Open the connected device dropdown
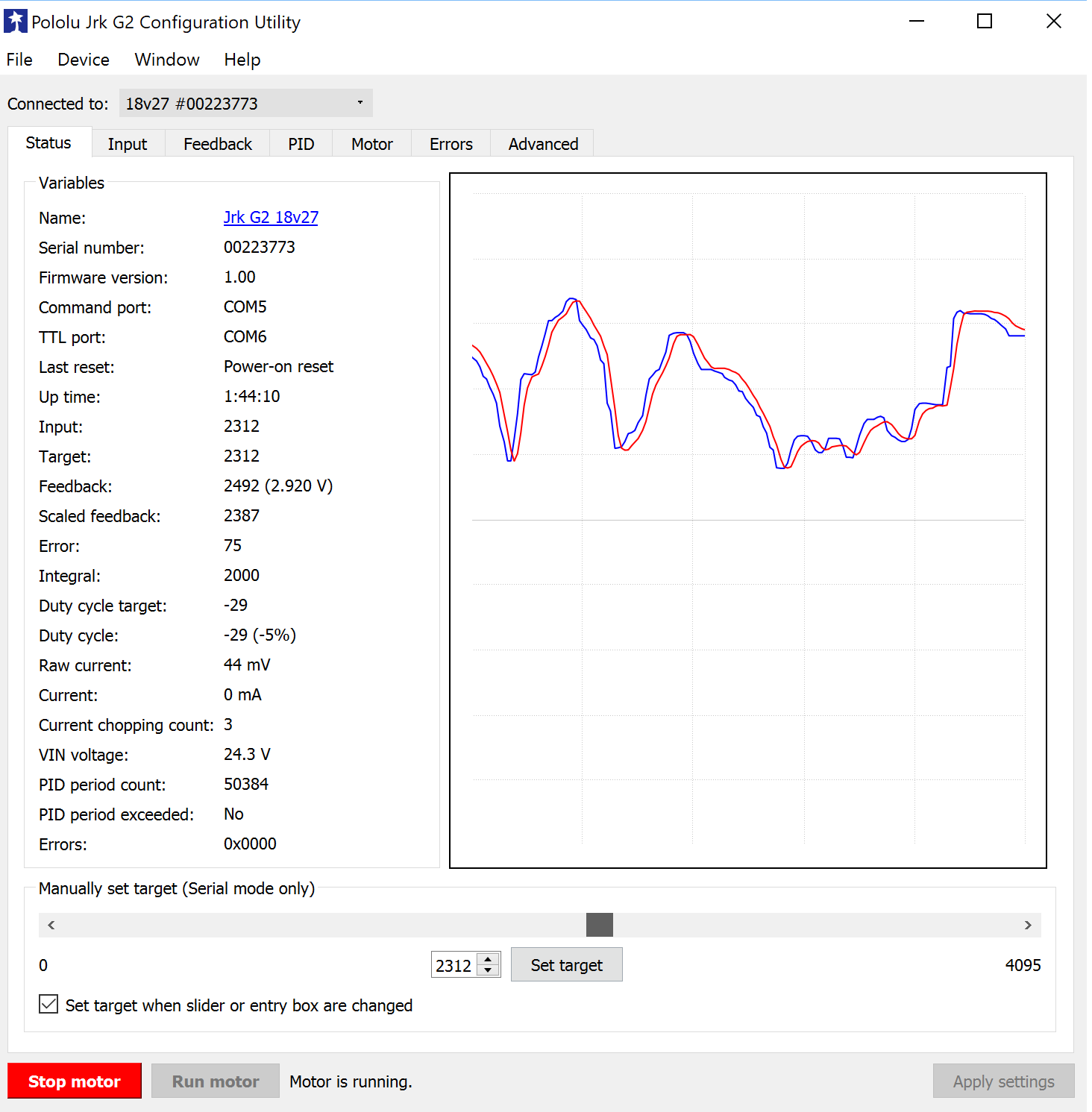 pos(360,103)
